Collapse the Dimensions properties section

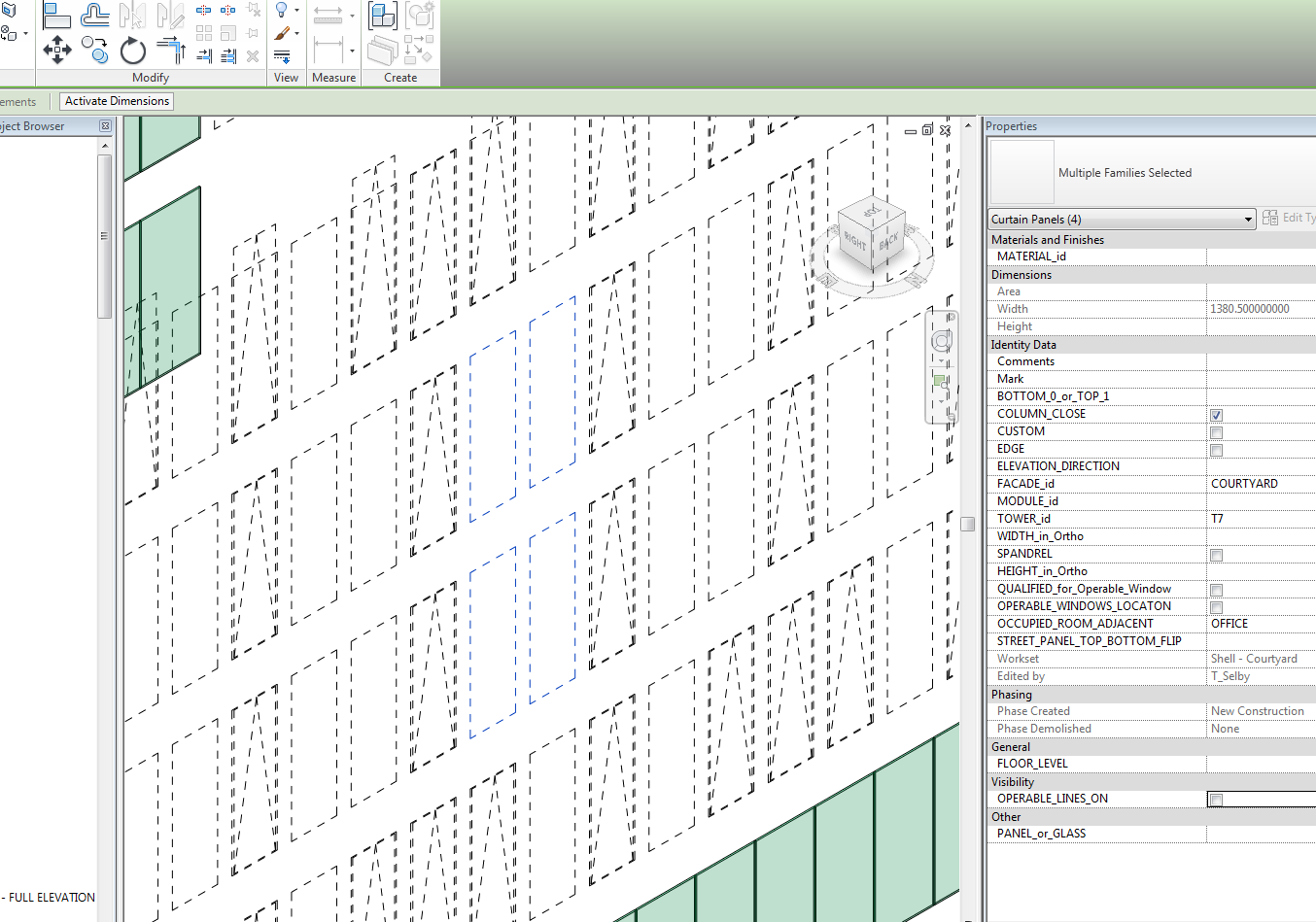1152,274
